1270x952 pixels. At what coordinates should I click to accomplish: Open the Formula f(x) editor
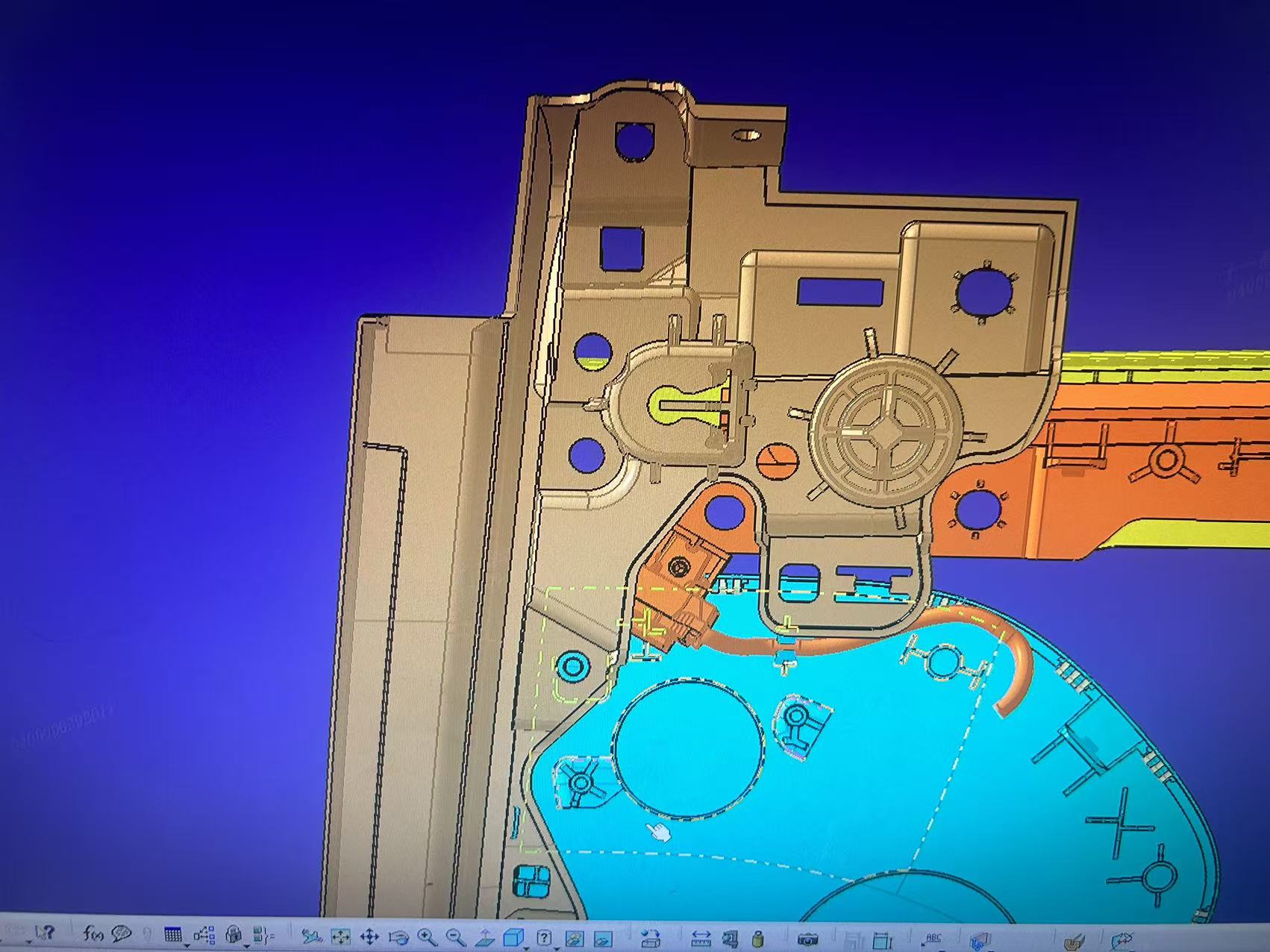tap(93, 933)
